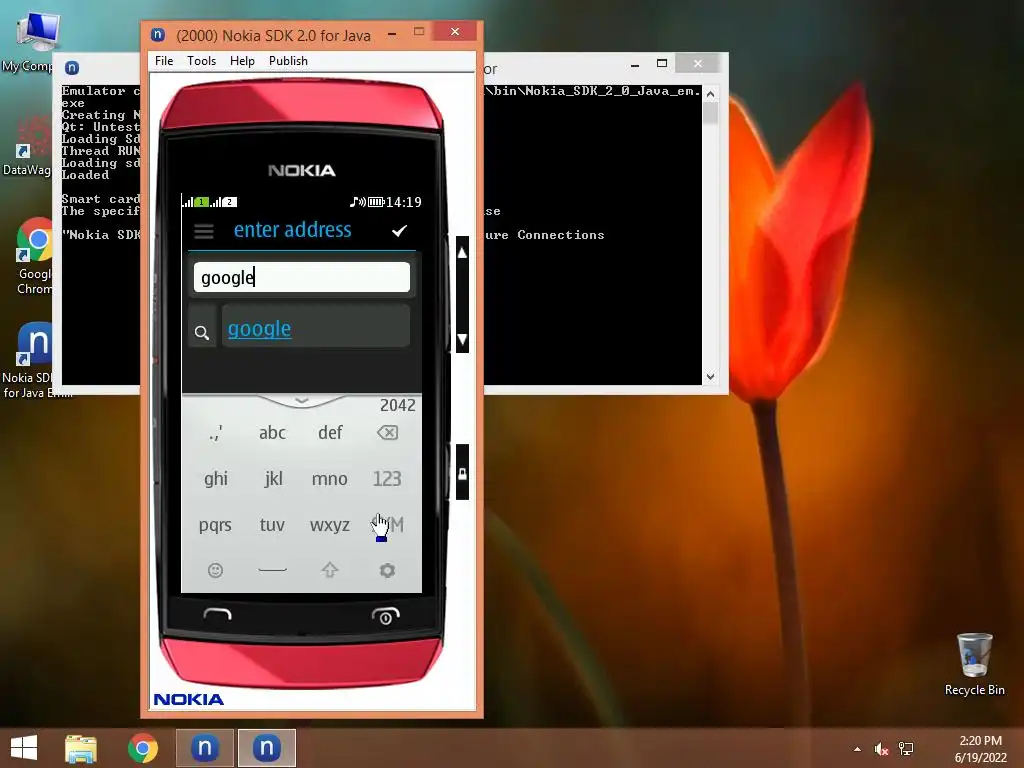Image resolution: width=1024 pixels, height=768 pixels.
Task: Click the scroll up arrow in console window
Action: 711,94
